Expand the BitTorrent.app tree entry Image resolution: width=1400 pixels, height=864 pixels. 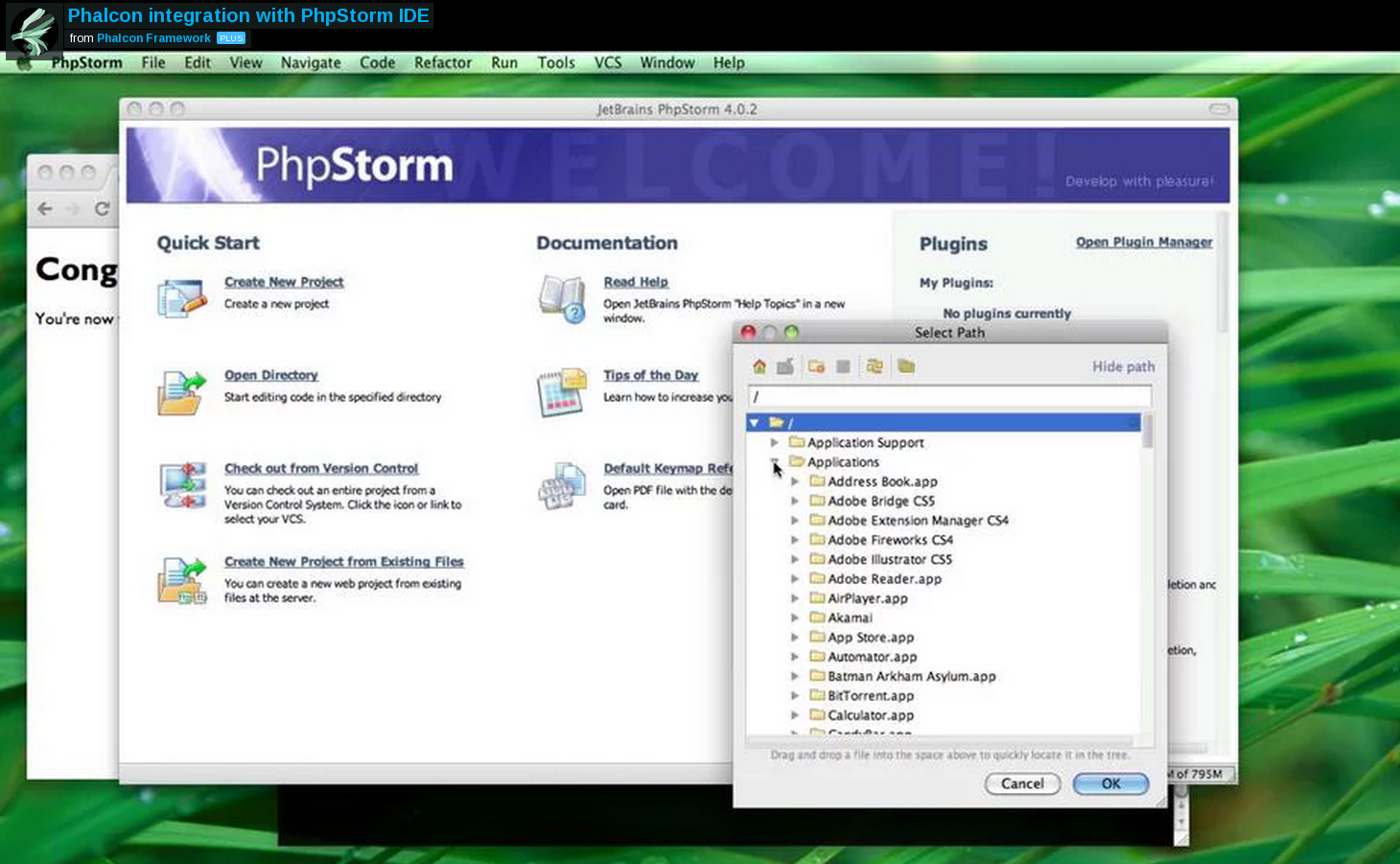click(x=796, y=695)
